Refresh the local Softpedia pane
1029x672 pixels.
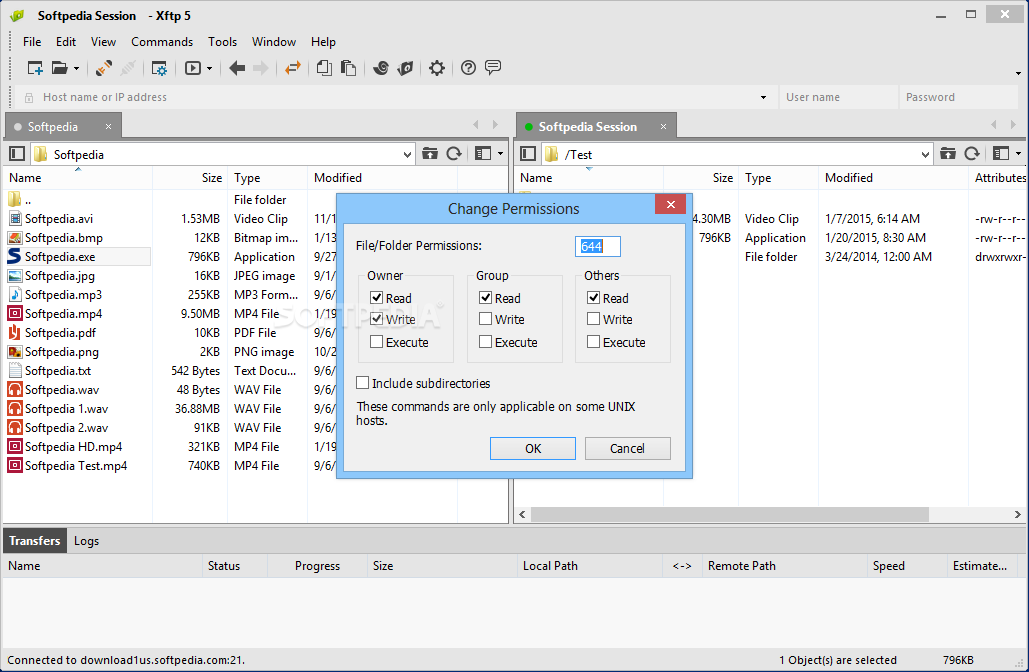[x=454, y=154]
